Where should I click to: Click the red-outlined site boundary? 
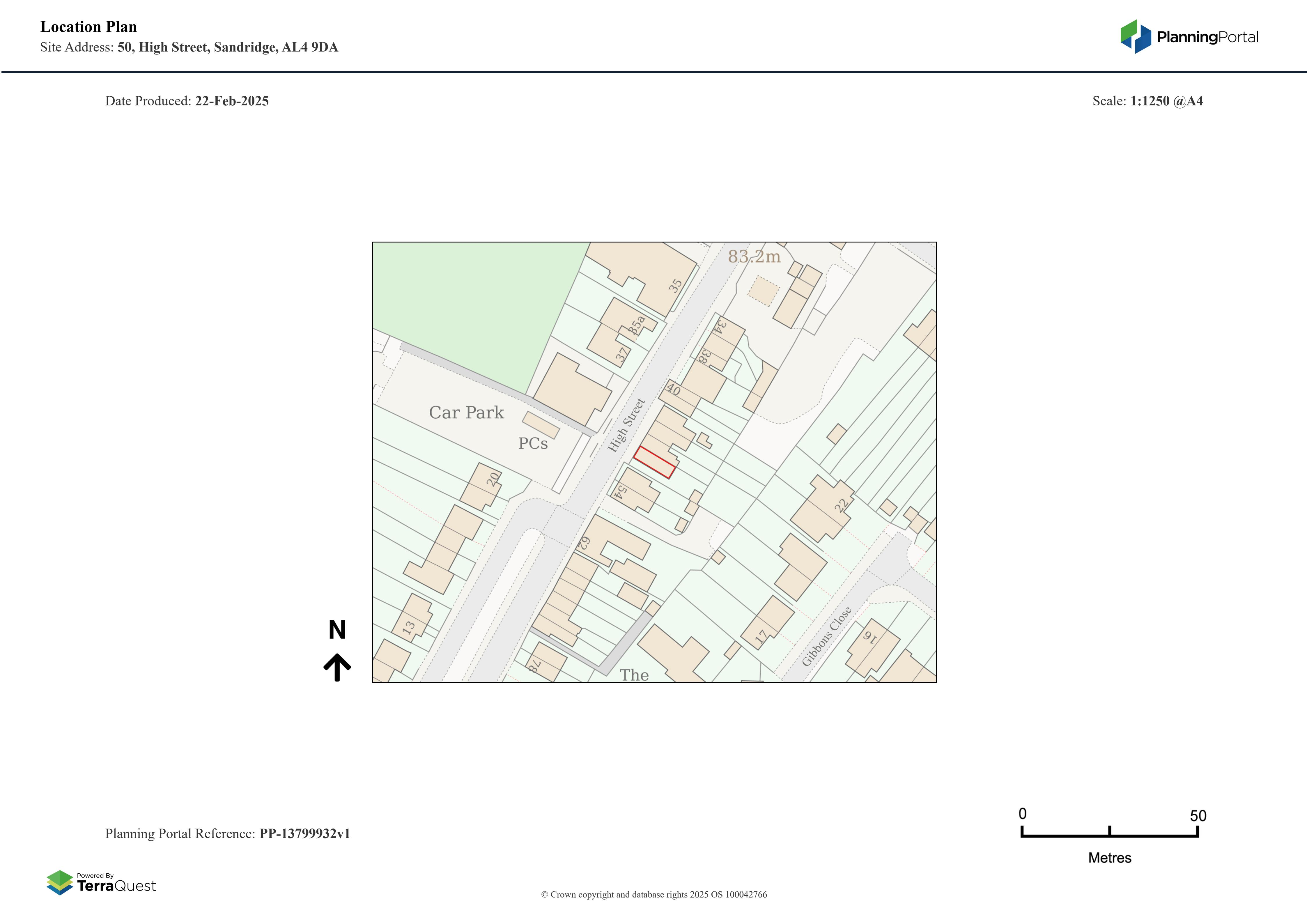[655, 462]
